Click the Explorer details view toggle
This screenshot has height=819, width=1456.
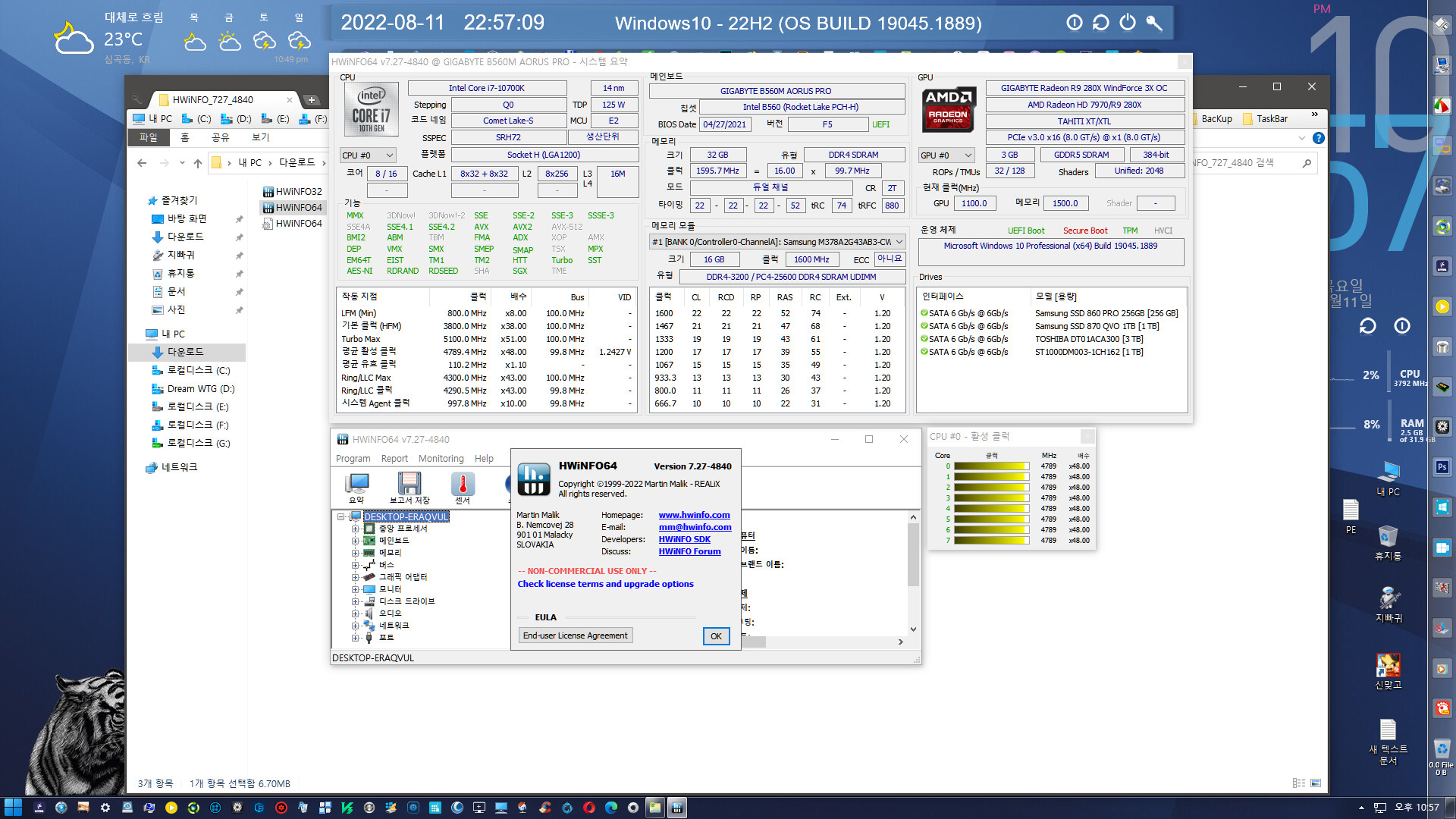pyautogui.click(x=1299, y=783)
